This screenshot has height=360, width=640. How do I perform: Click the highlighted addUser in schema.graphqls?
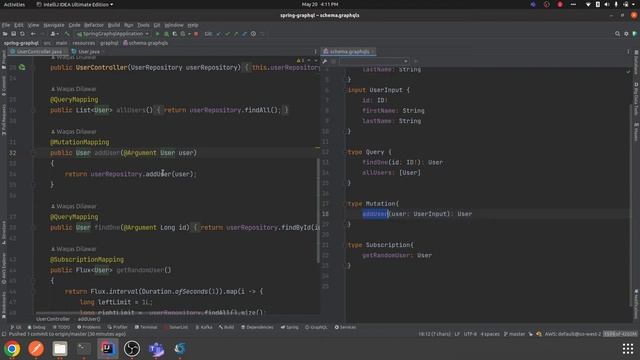[375, 214]
